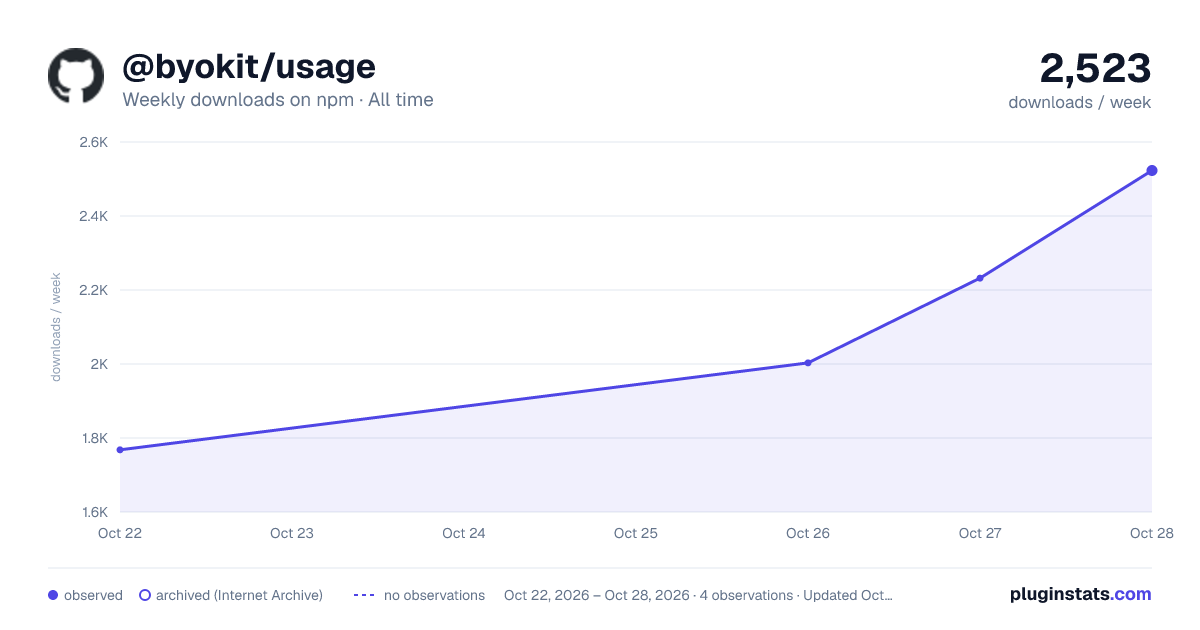Click the Oct 26 x-axis label
This screenshot has width=1200, height=630.
[808, 533]
